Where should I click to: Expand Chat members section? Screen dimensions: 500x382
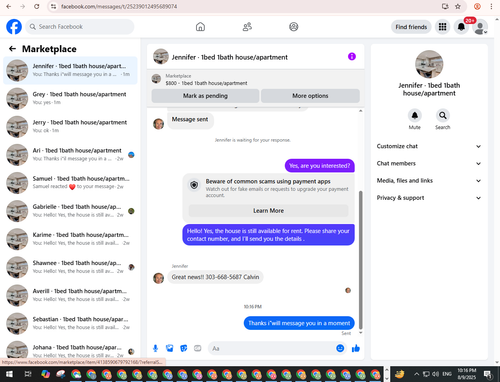tap(429, 164)
